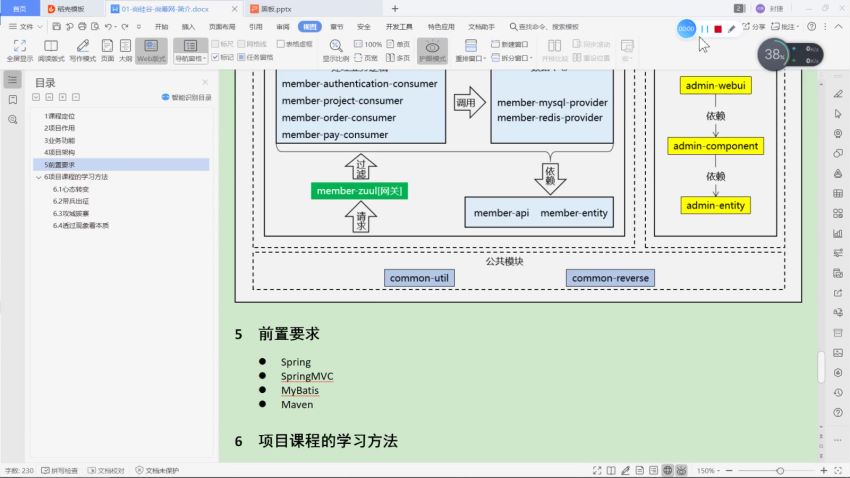The image size is (850, 478).
Task: Toggle task pane checkbox (任务窗格)
Action: [255, 57]
